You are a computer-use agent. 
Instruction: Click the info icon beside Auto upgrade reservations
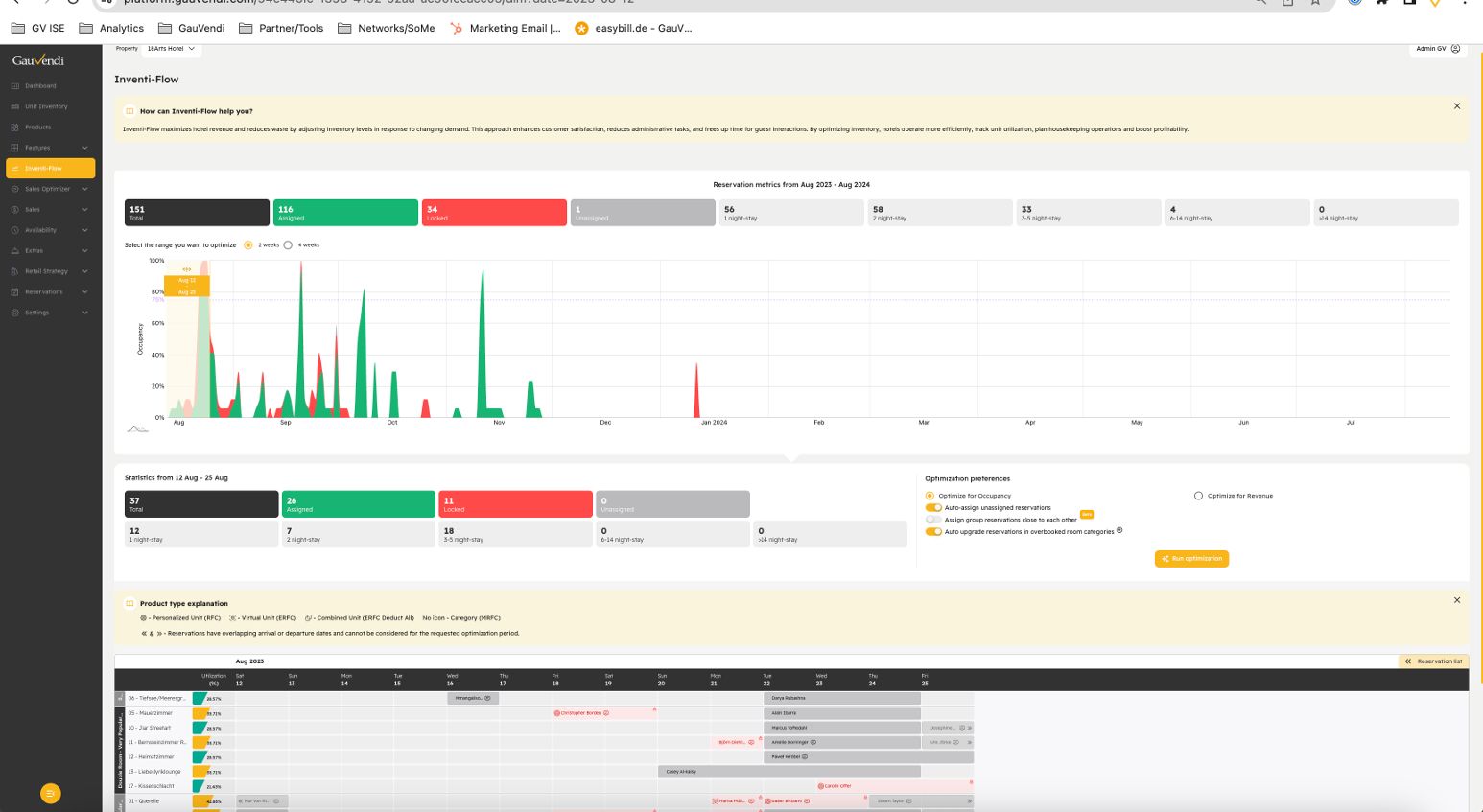[1119, 530]
